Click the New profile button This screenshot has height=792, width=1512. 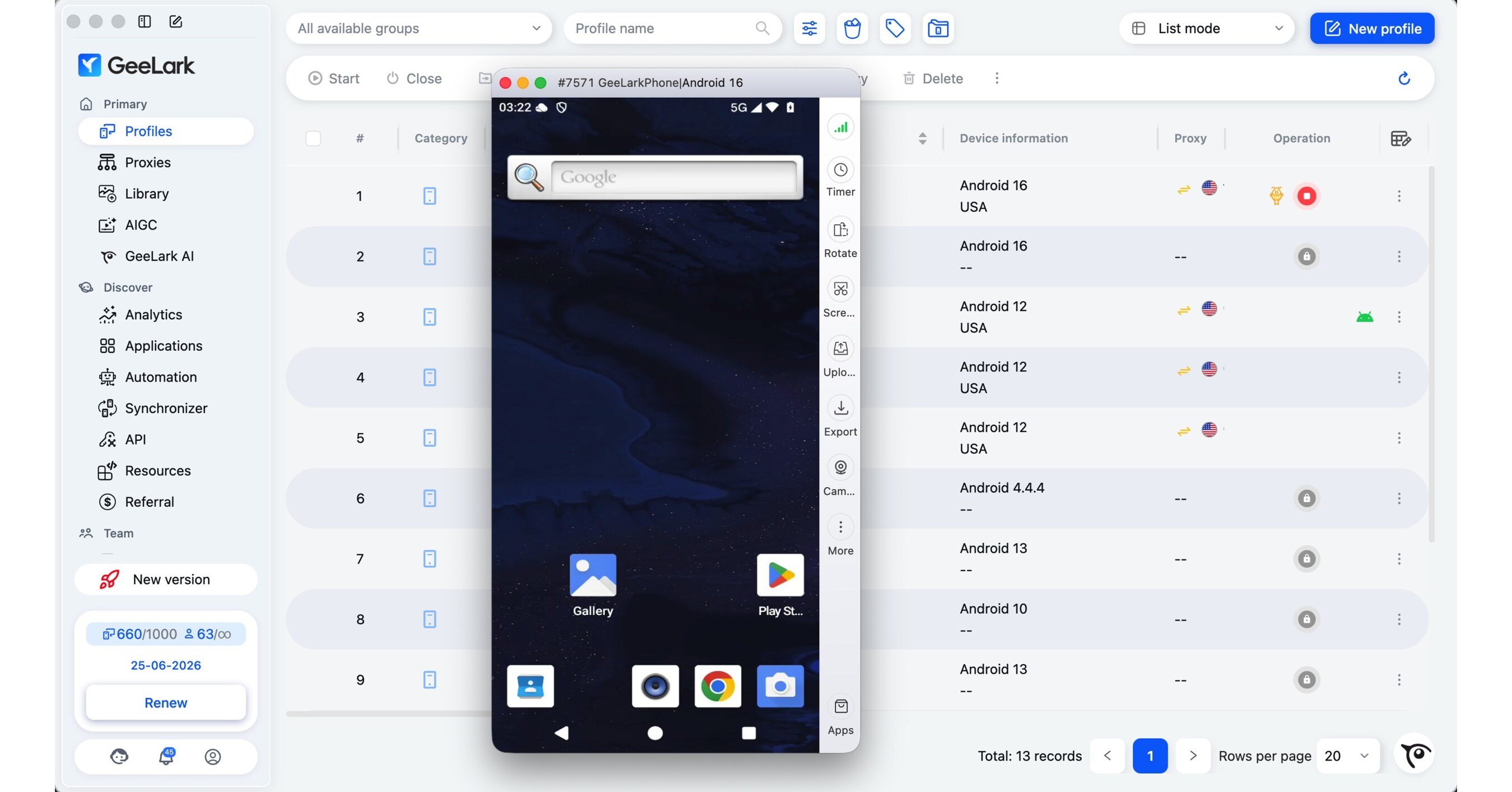tap(1372, 28)
